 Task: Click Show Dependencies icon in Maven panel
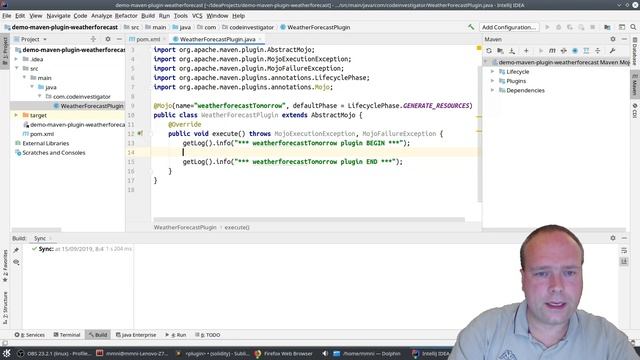coord(586,51)
